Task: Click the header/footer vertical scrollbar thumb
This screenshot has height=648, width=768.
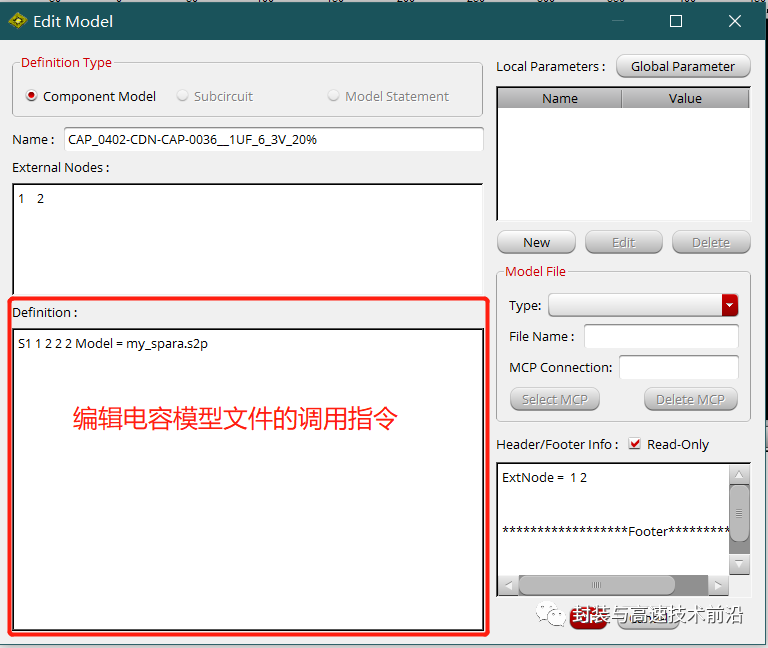Action: click(x=739, y=513)
